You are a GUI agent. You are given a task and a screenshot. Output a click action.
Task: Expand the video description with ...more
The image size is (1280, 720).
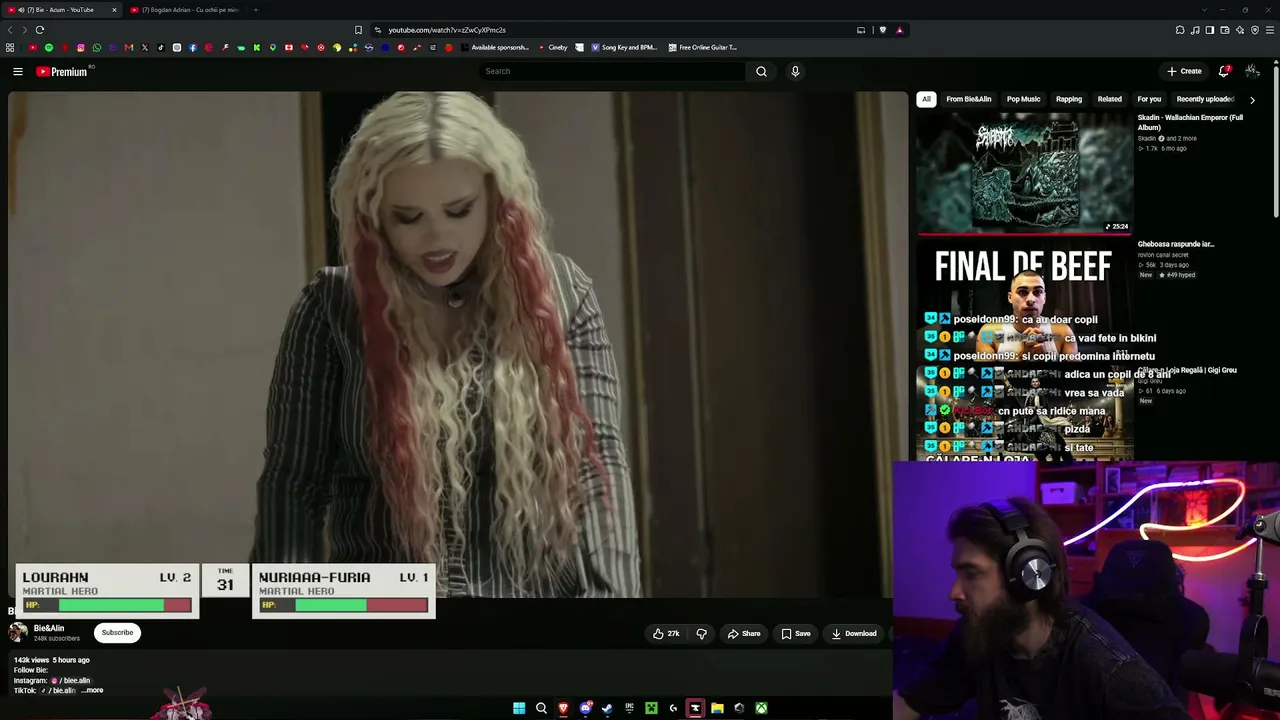point(93,690)
